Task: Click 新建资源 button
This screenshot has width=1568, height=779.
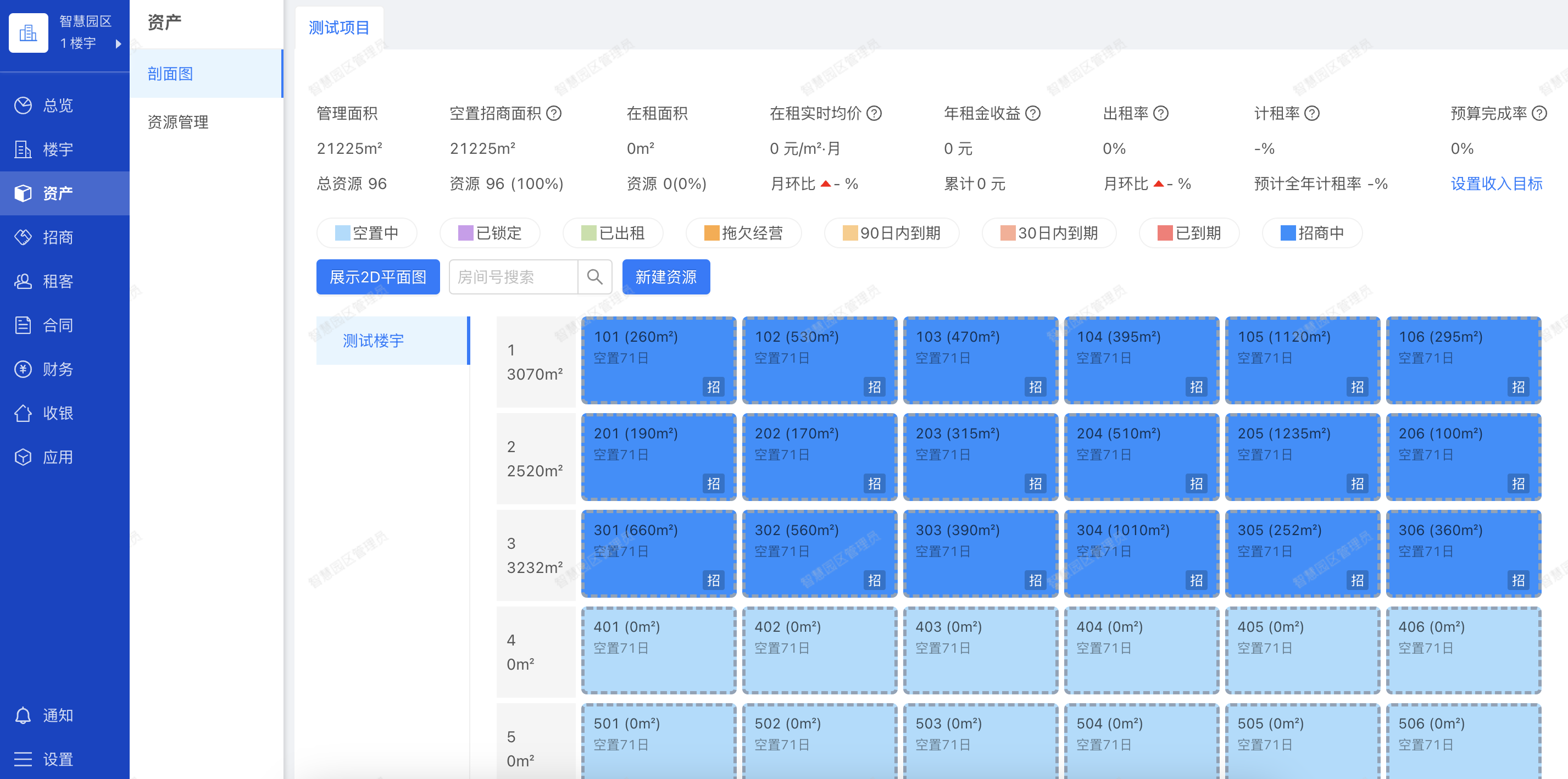Action: pyautogui.click(x=666, y=277)
